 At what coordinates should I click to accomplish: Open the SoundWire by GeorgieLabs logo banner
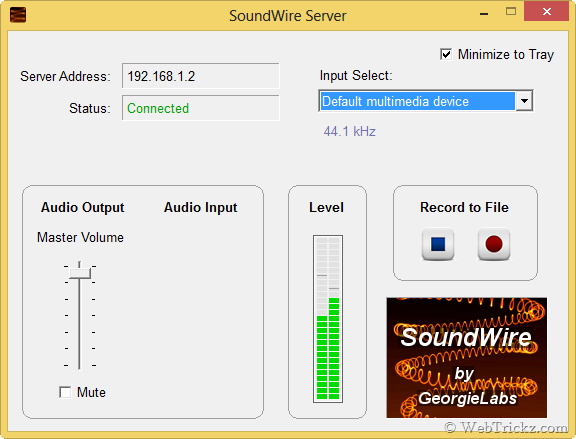(467, 357)
